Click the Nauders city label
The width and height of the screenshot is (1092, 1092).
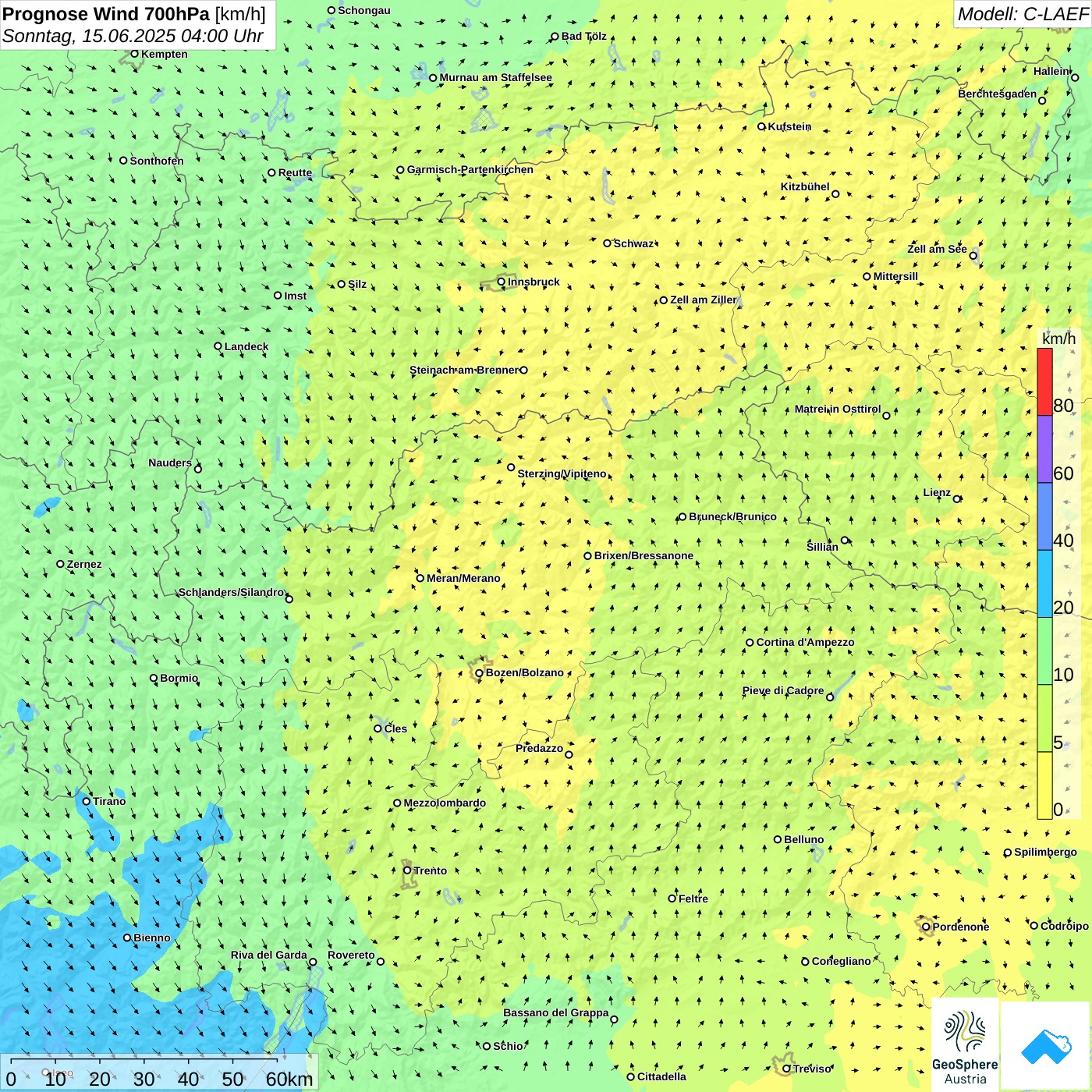point(169,463)
